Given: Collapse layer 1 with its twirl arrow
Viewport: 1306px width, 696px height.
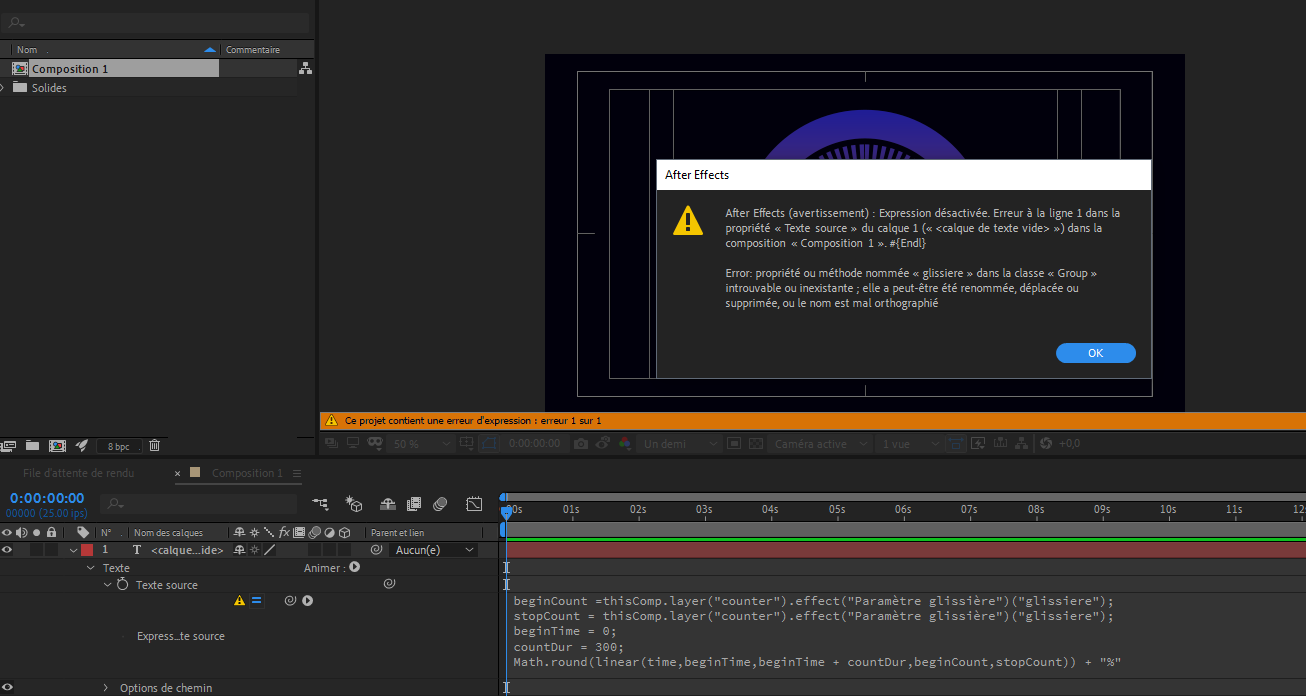Looking at the screenshot, I should 73,550.
